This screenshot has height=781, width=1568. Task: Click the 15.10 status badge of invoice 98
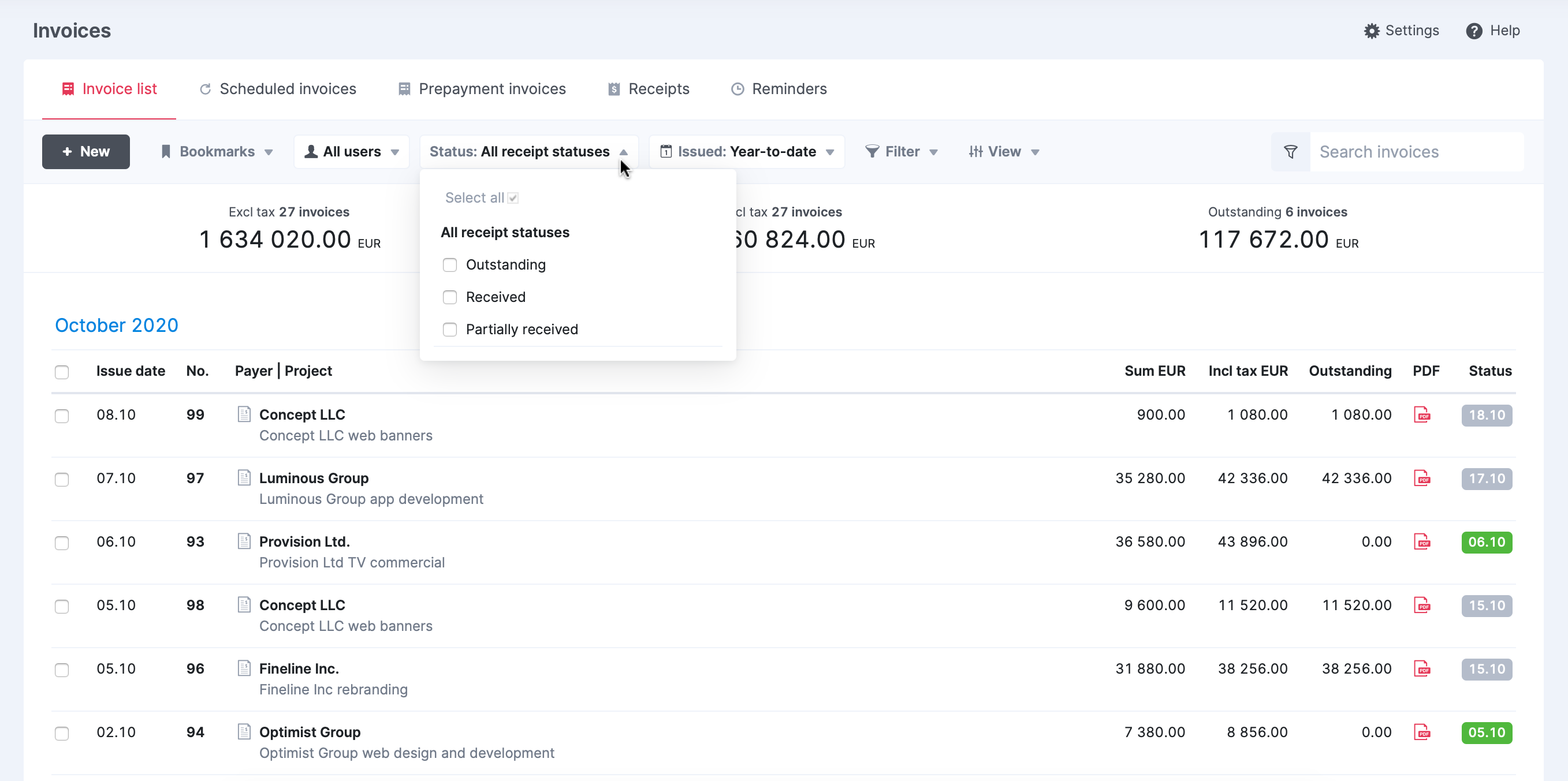pos(1487,606)
